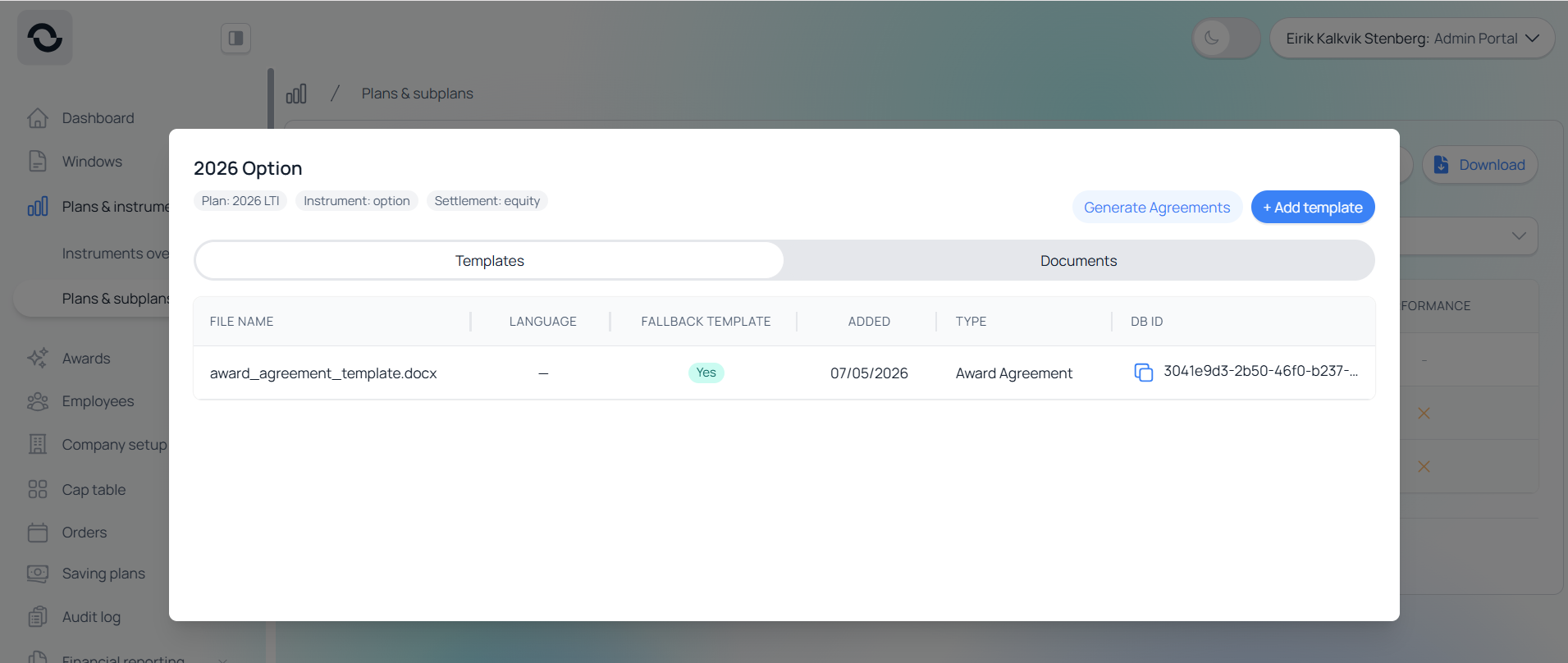Click the Plans & instruments chart icon
Screen dimensions: 1568x663
coord(38,206)
